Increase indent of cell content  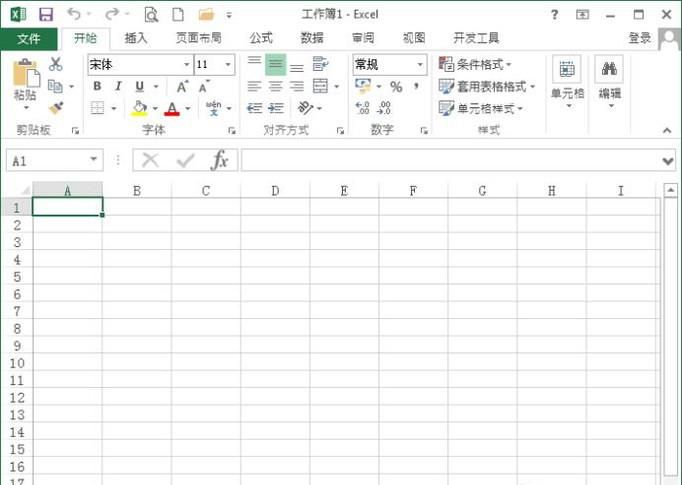click(x=276, y=108)
